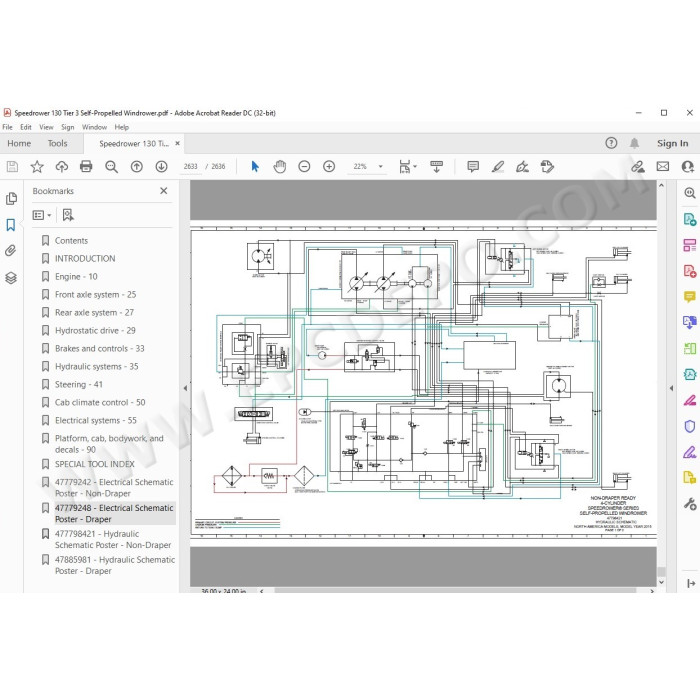Select Hydraulic systems - 35 bookmark
This screenshot has width=700, height=700.
click(x=96, y=367)
